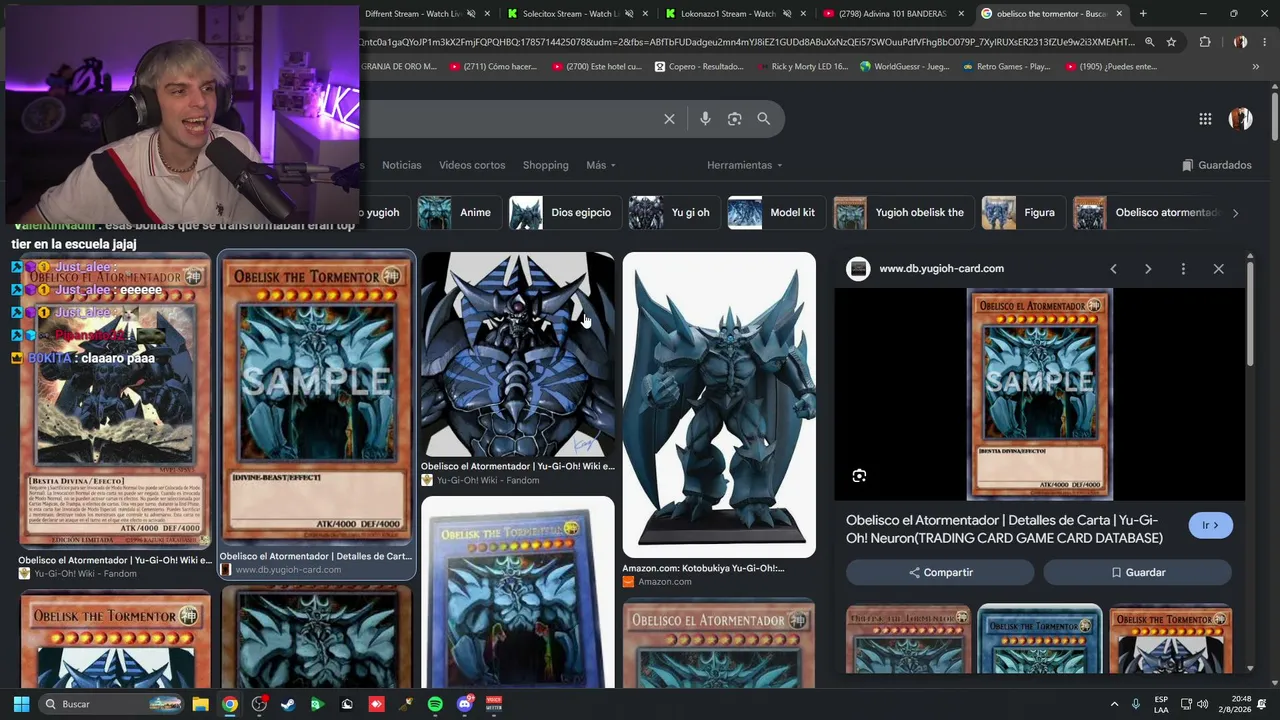Click the magnifying glass search button
1280x720 pixels.
[x=764, y=119]
